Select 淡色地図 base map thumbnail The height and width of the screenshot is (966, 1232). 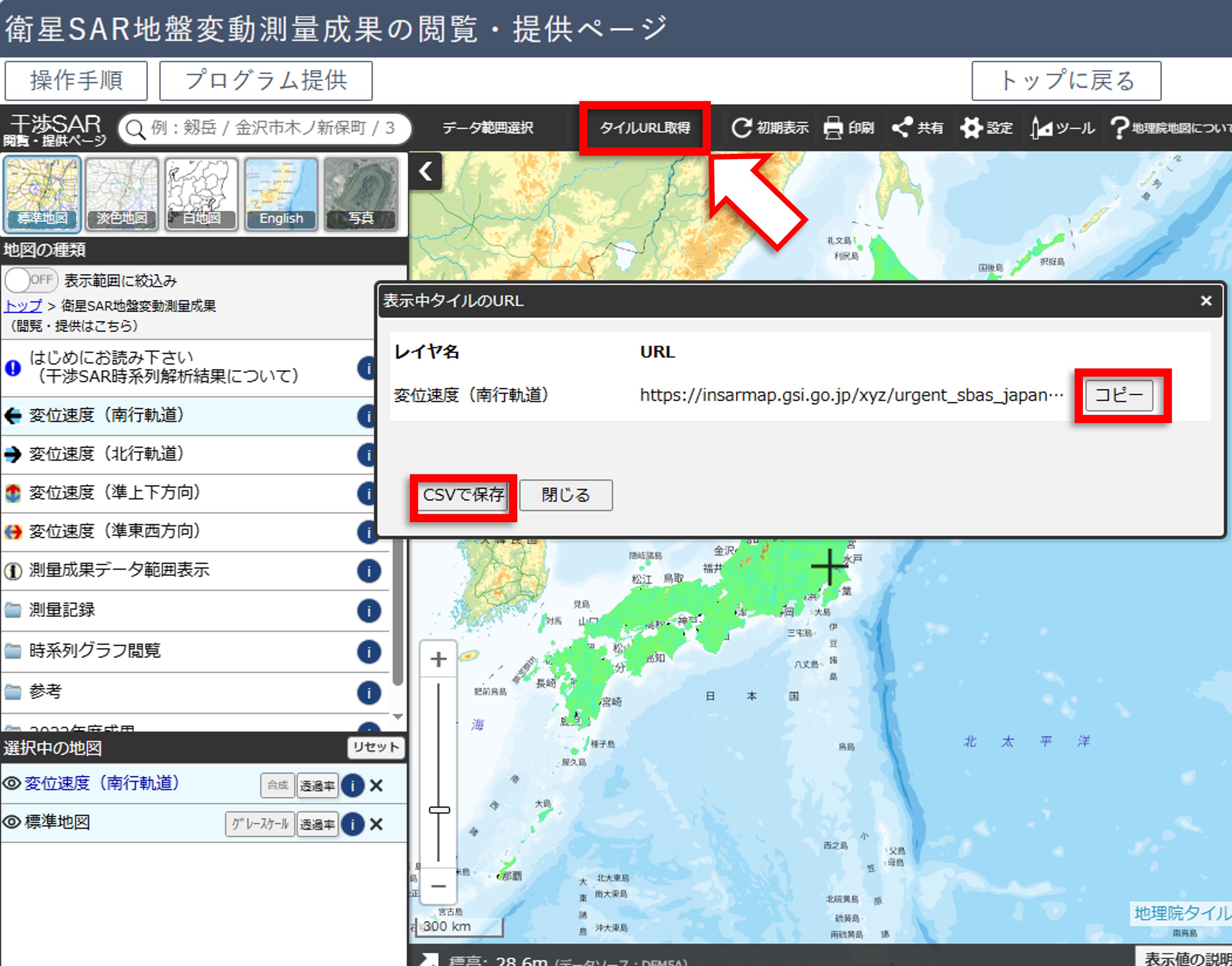point(122,194)
